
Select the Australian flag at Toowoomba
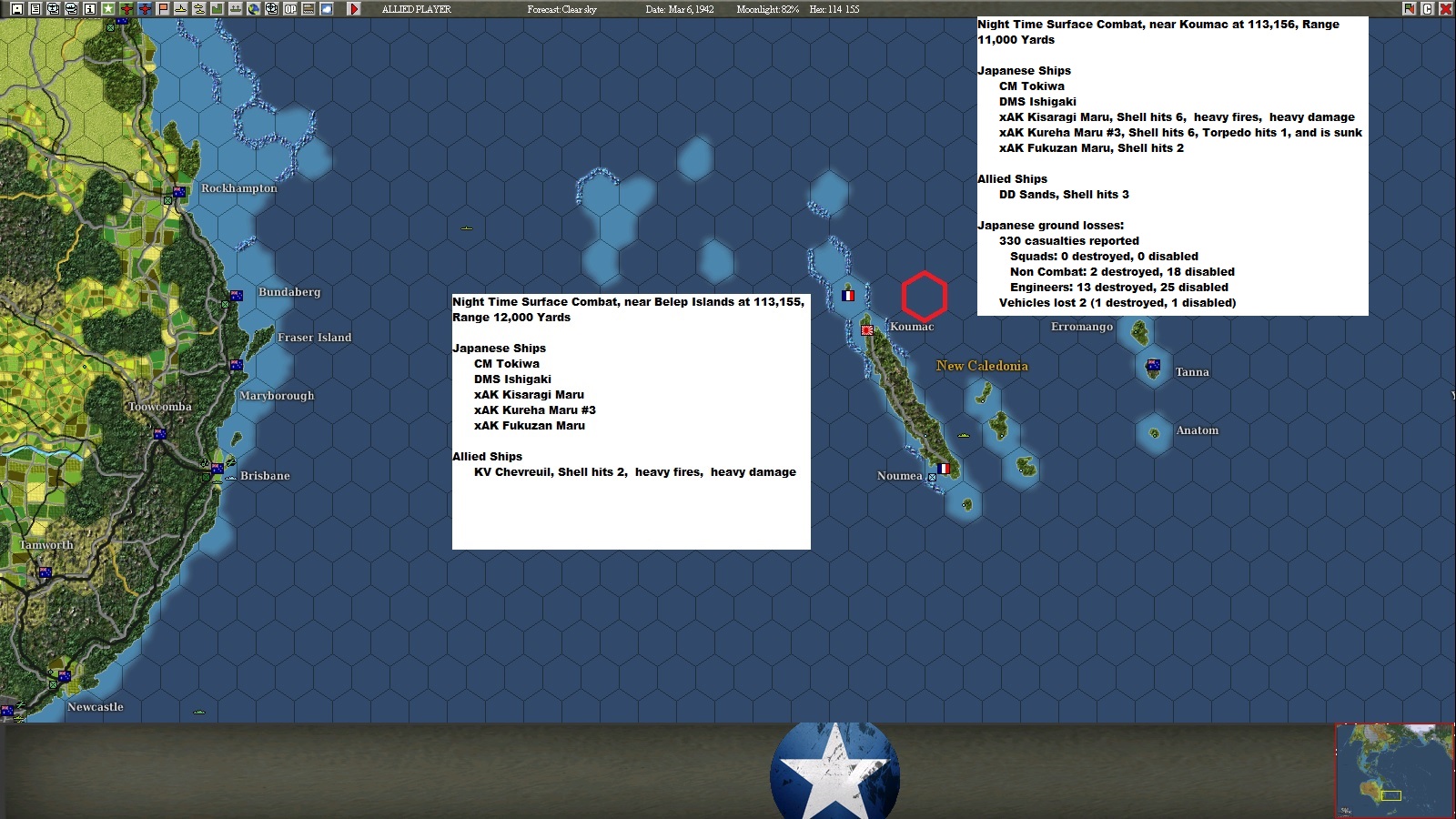click(x=160, y=434)
